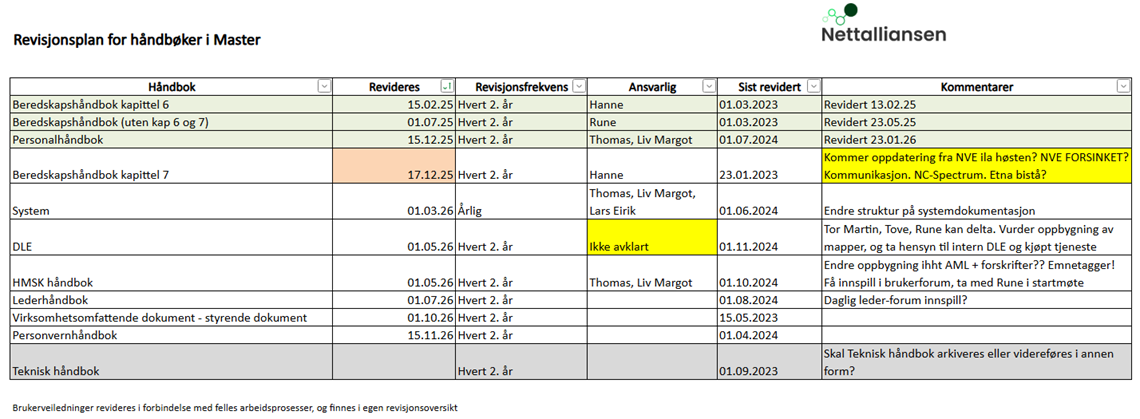Click 'Thomas, Liv Margot, Lars Eirik' cell

tap(652, 201)
